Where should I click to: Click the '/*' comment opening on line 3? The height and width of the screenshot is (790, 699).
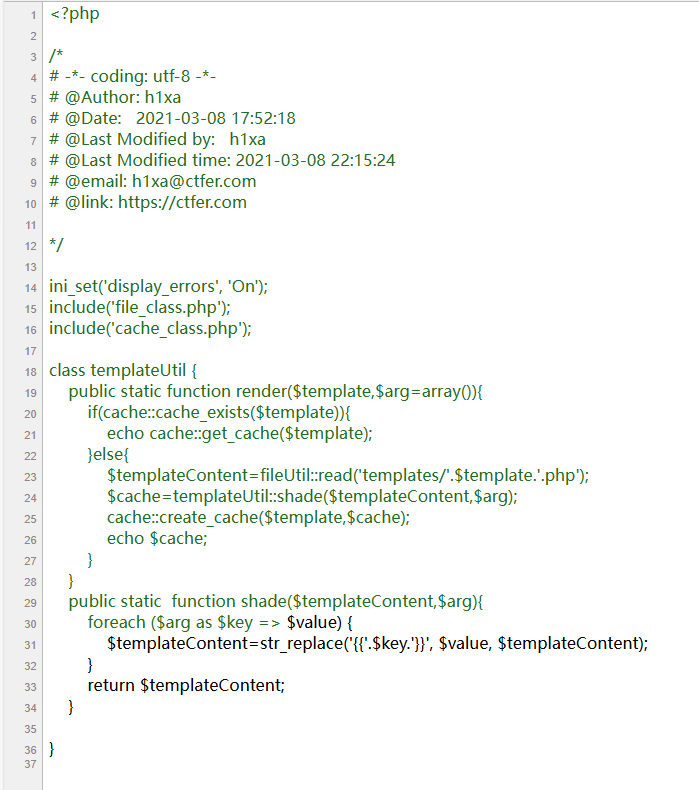pyautogui.click(x=56, y=55)
